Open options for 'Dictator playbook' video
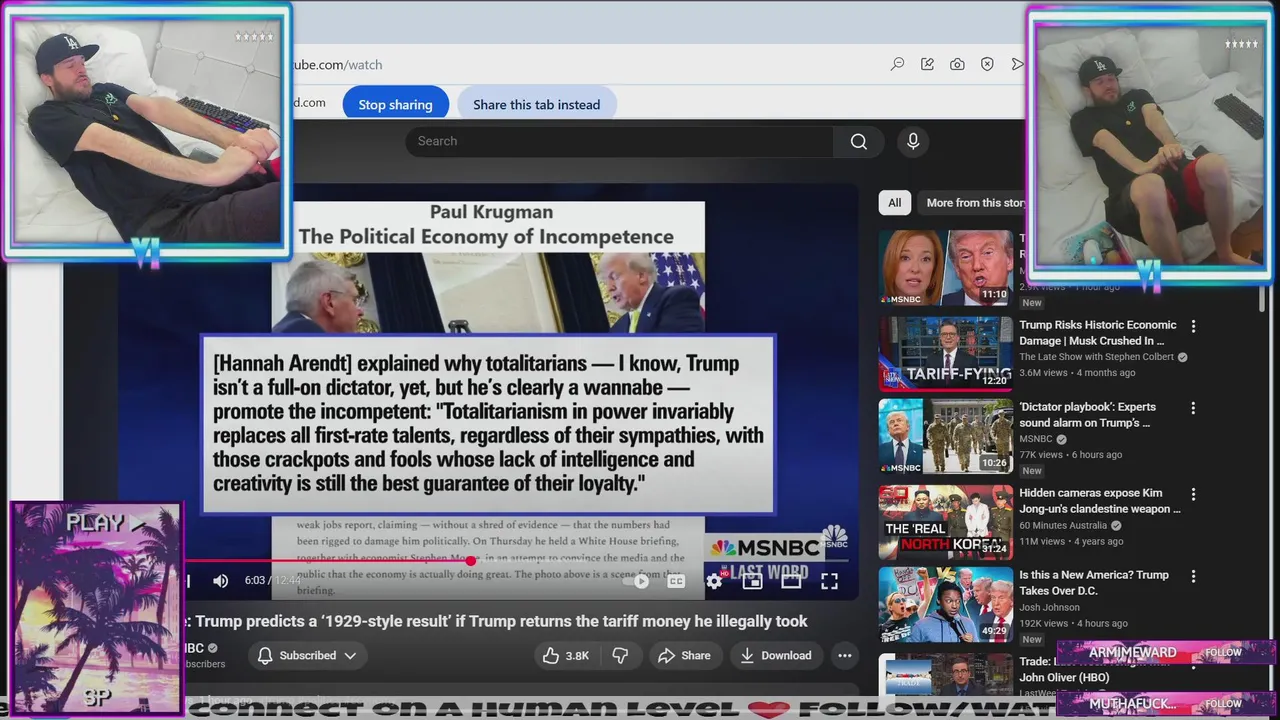The width and height of the screenshot is (1280, 720). 1193,408
